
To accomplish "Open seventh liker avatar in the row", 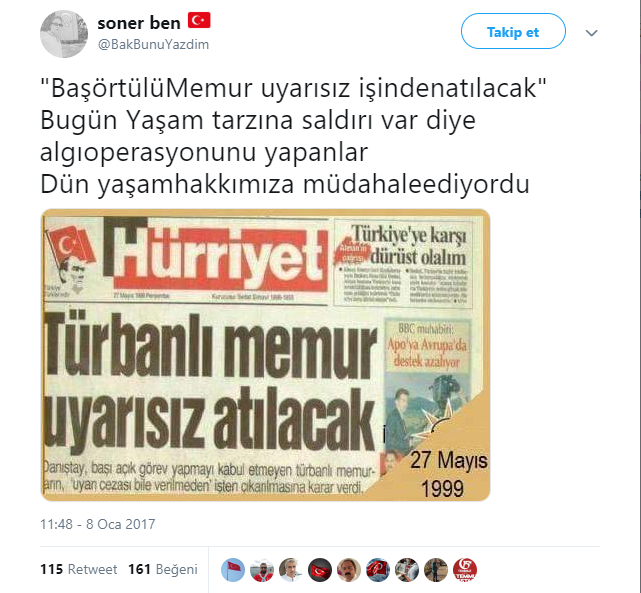I will coord(407,570).
